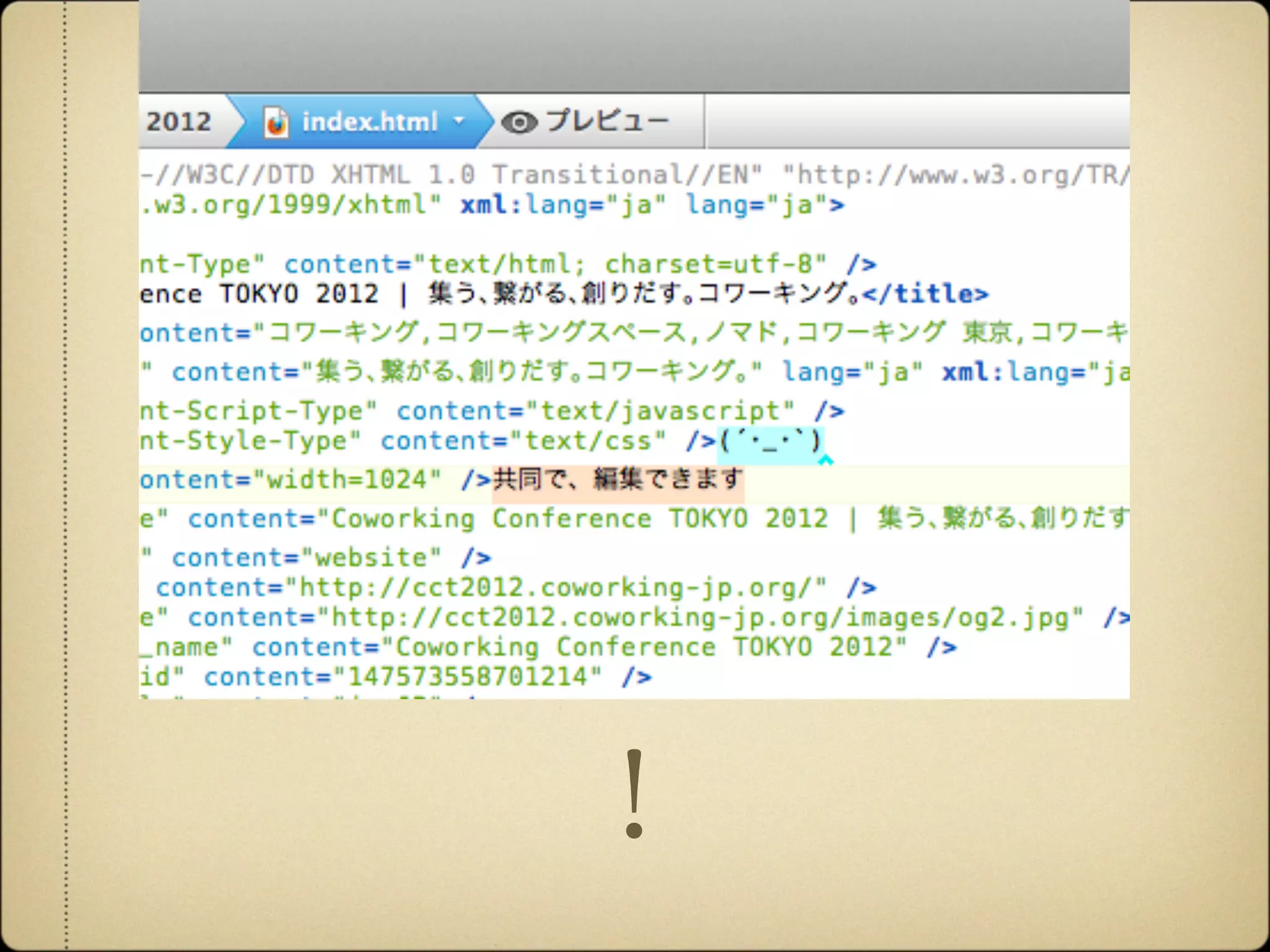Switch to the プレビュー tab
This screenshot has height=952, width=1270.
click(x=606, y=121)
